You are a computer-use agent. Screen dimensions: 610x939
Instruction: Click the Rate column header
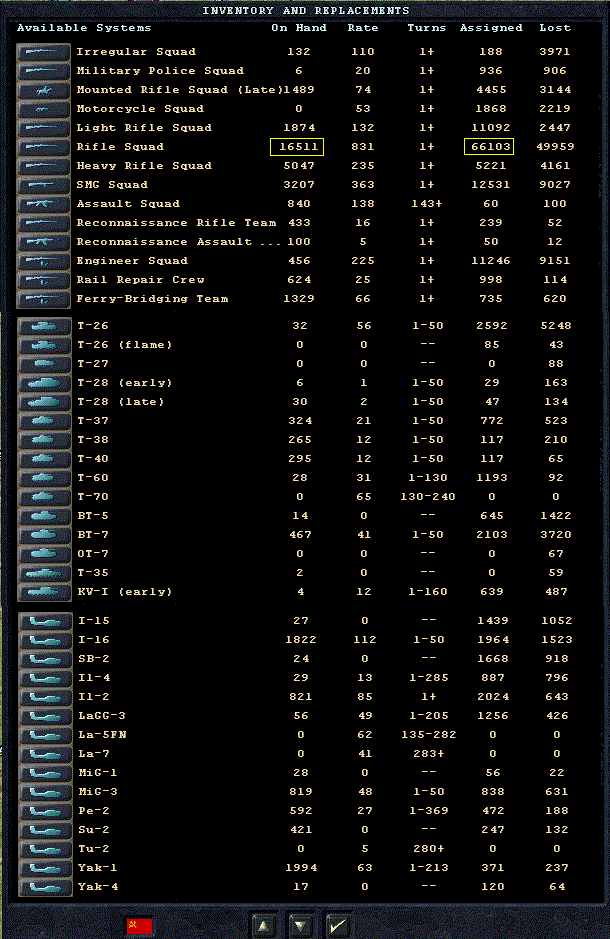pyautogui.click(x=363, y=28)
